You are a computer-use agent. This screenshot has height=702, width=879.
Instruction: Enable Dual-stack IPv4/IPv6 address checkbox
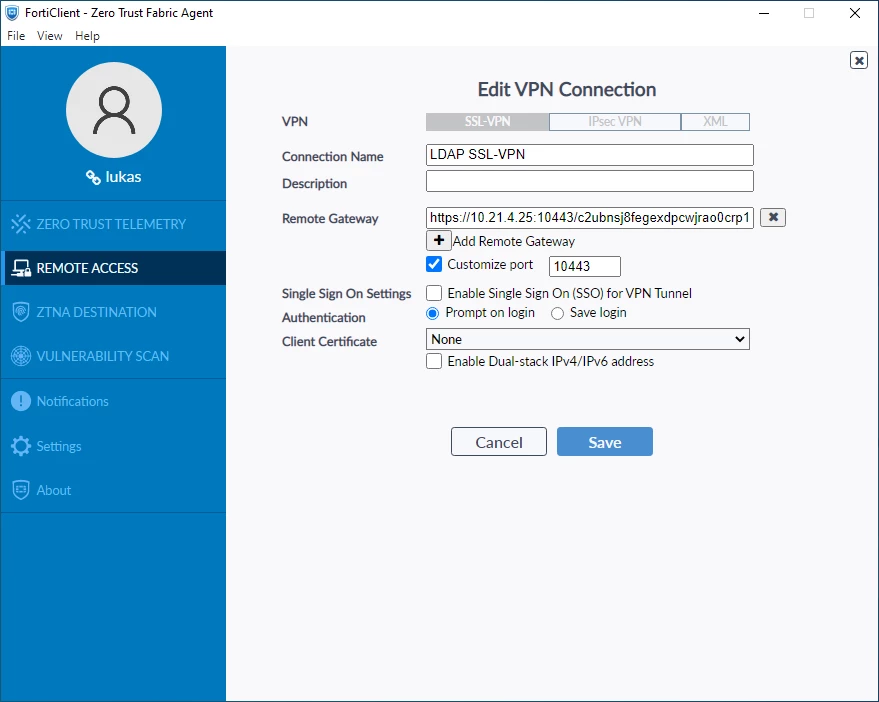434,361
